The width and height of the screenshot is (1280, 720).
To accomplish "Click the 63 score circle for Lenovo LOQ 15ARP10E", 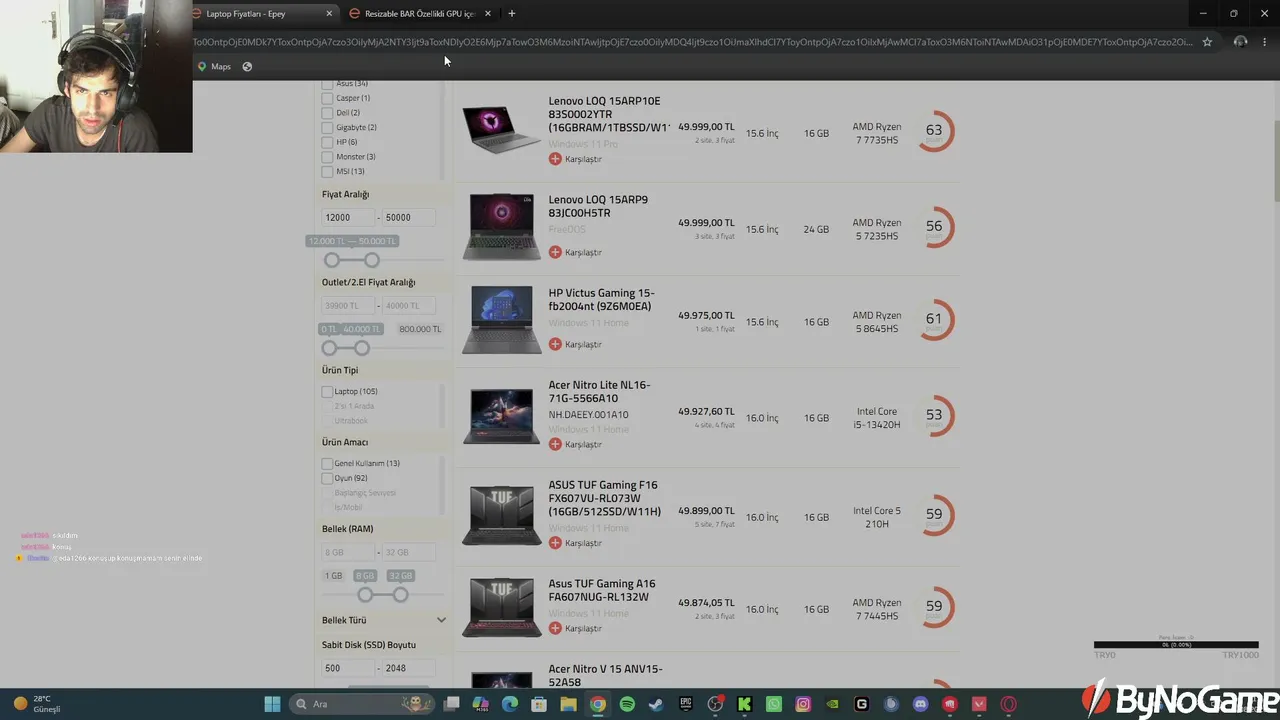I will (x=934, y=131).
